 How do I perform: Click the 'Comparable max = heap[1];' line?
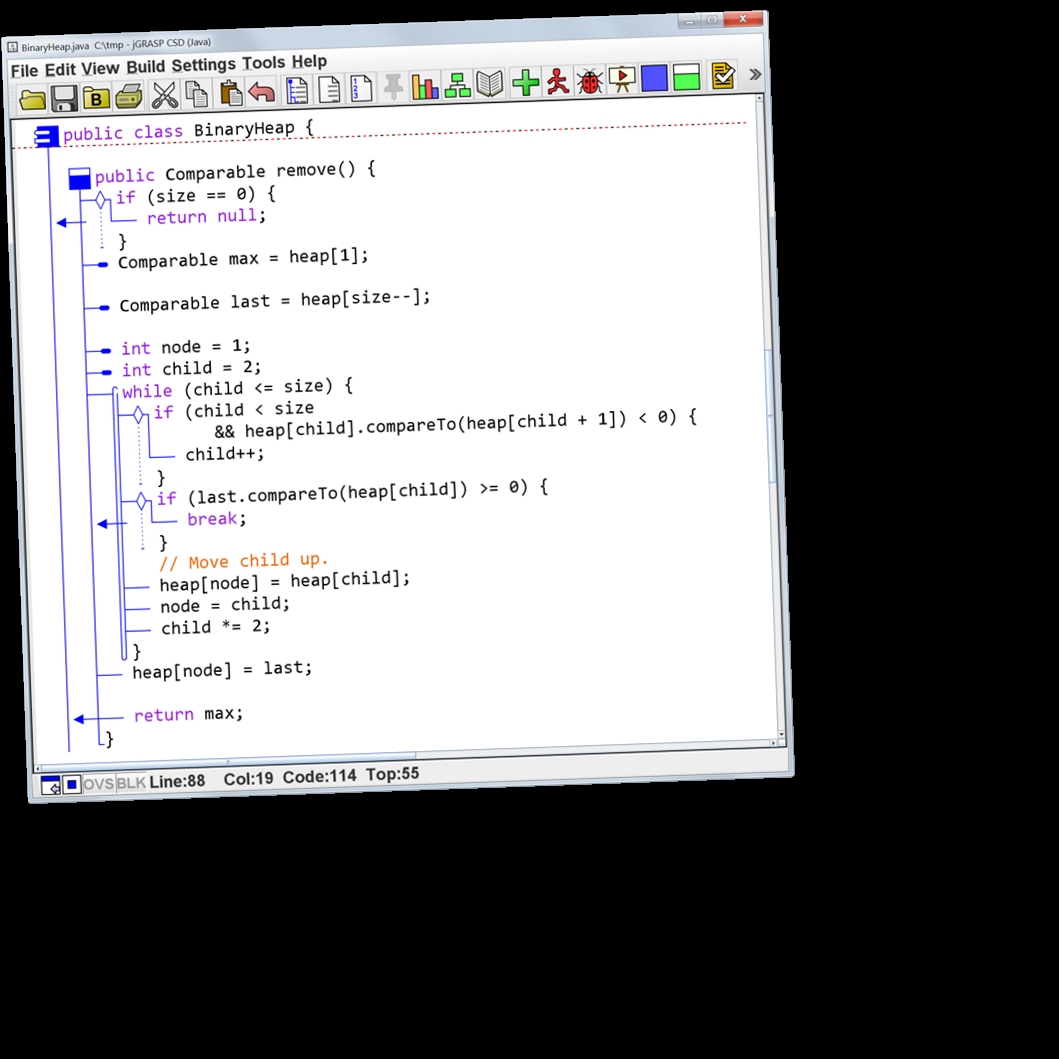pyautogui.click(x=243, y=259)
